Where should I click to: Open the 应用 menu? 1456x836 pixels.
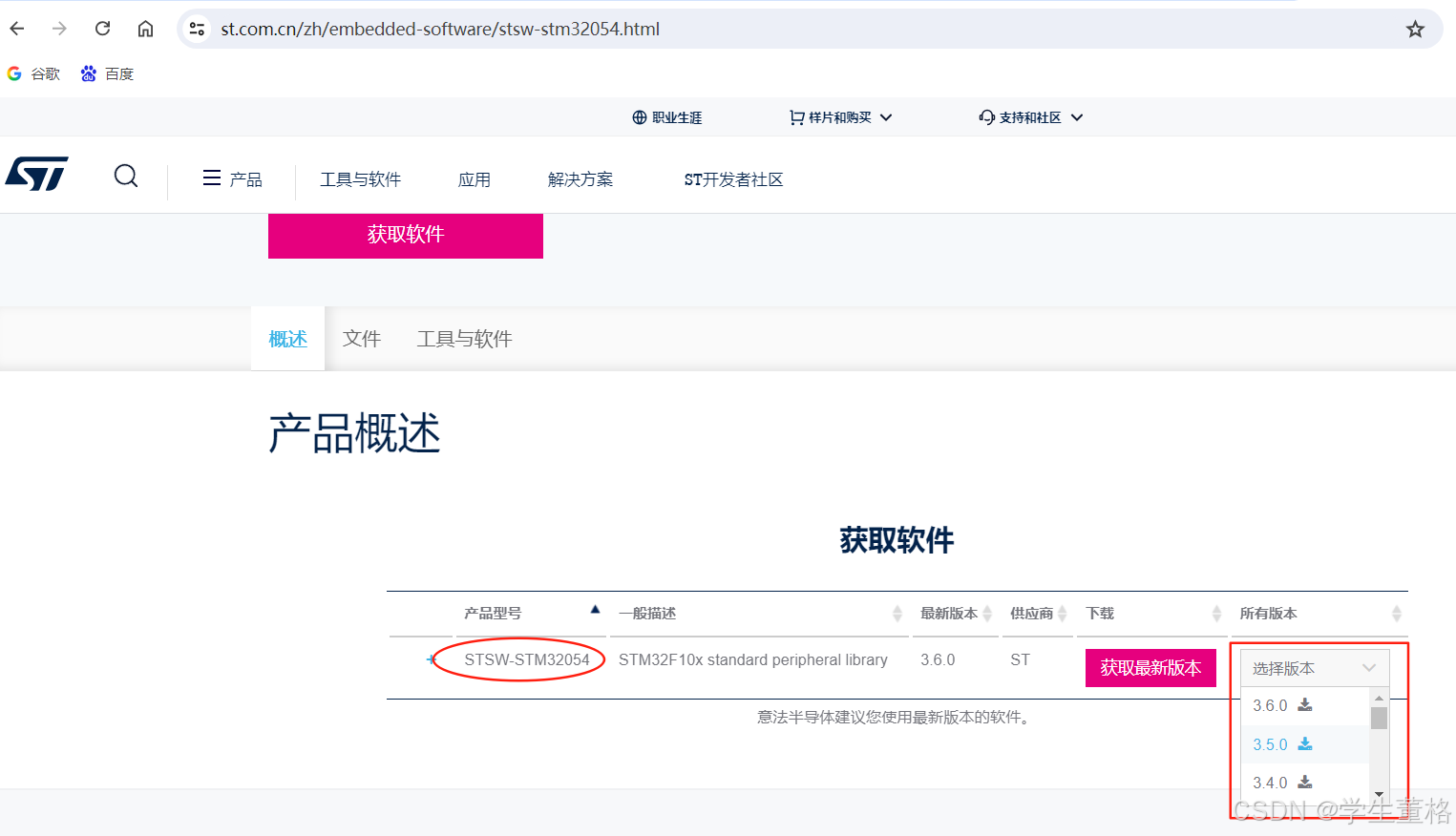(x=474, y=179)
